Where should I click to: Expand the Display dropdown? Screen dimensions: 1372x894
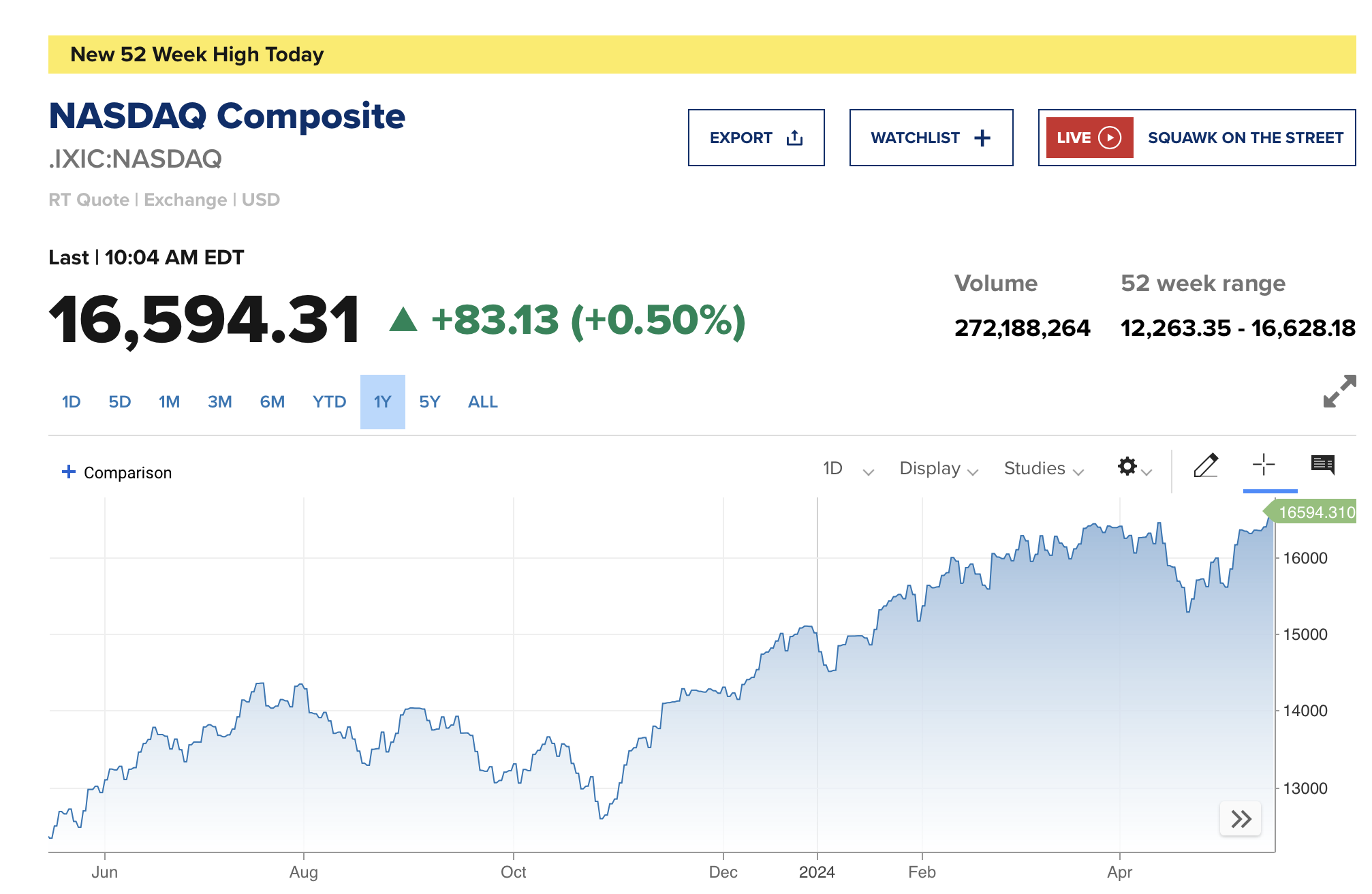pyautogui.click(x=938, y=469)
